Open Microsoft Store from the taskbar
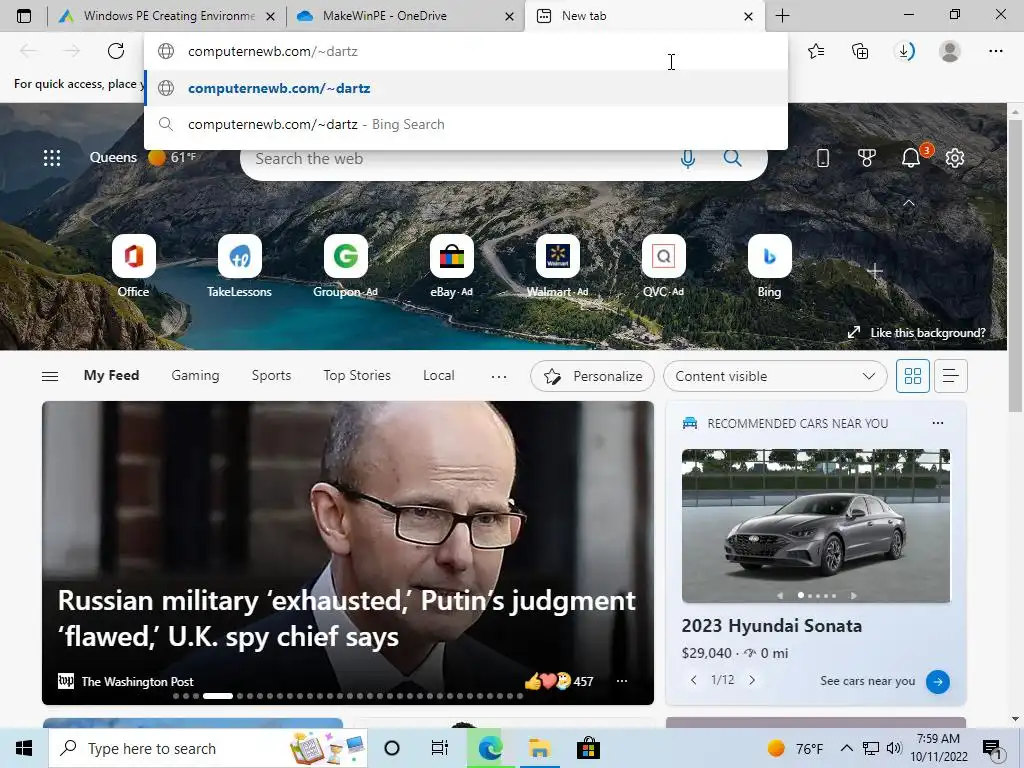This screenshot has width=1024, height=768. (x=588, y=748)
